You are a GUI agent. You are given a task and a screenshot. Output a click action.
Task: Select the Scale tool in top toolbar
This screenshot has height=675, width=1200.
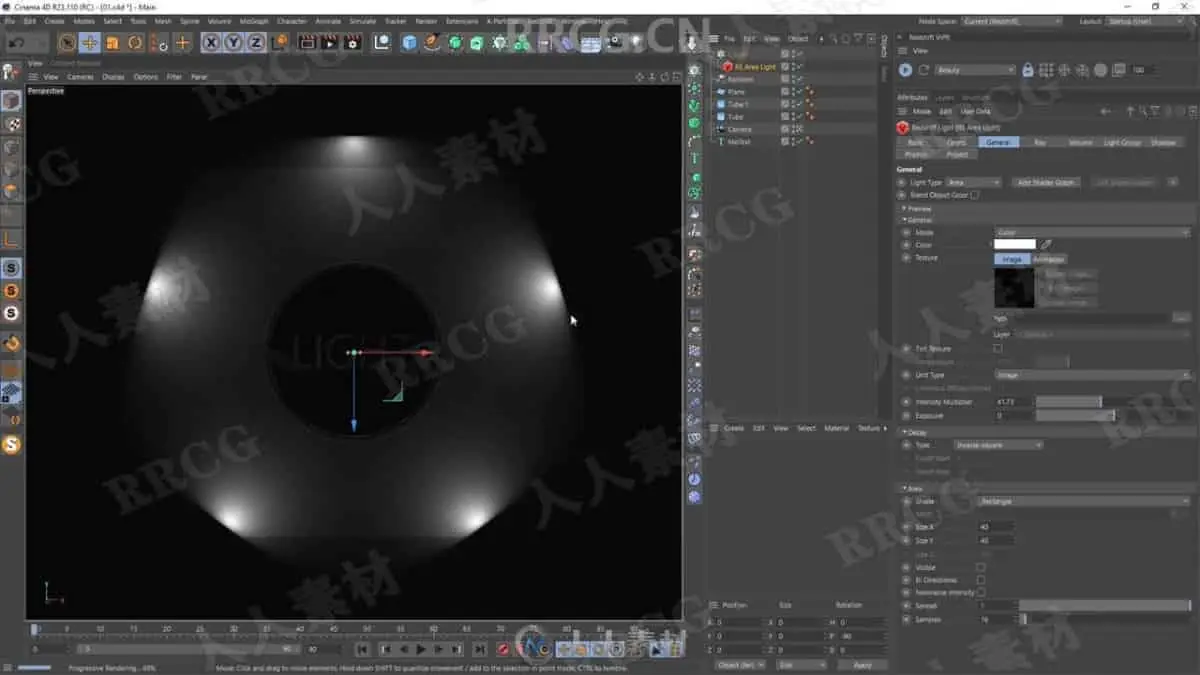pos(112,43)
